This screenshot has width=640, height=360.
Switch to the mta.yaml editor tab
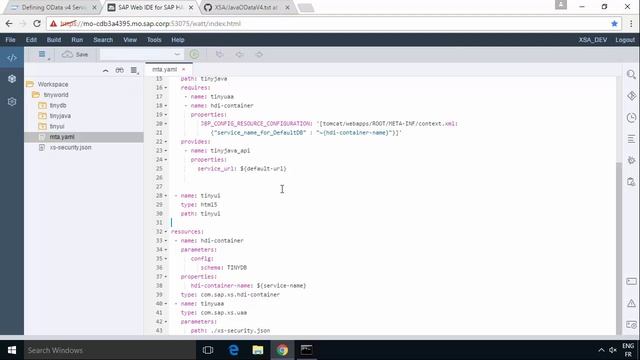tap(164, 69)
